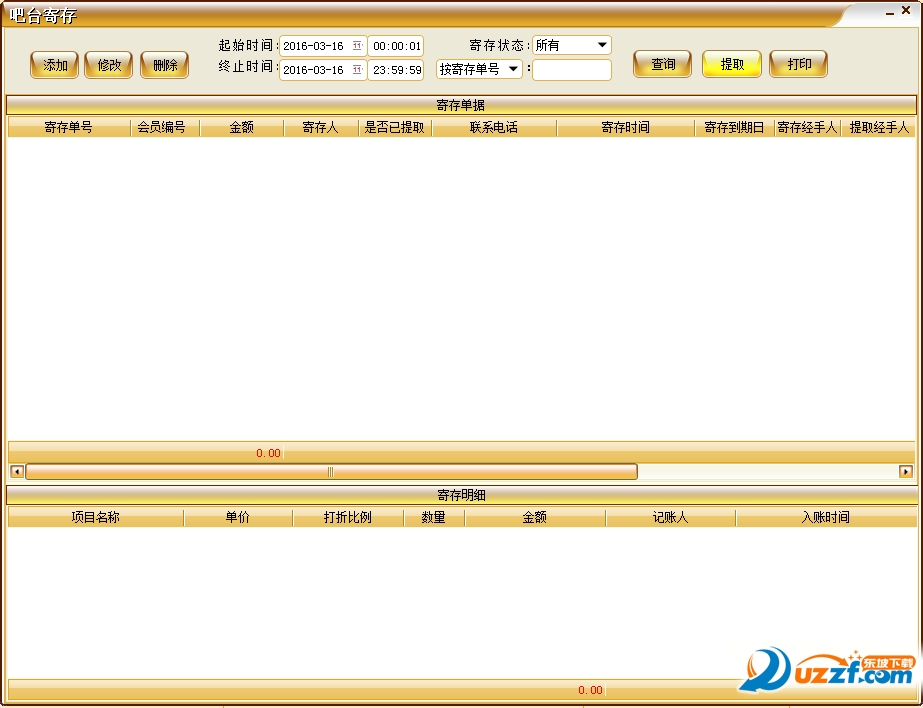
Task: Click the 寄存到期日 column header
Action: (x=734, y=127)
